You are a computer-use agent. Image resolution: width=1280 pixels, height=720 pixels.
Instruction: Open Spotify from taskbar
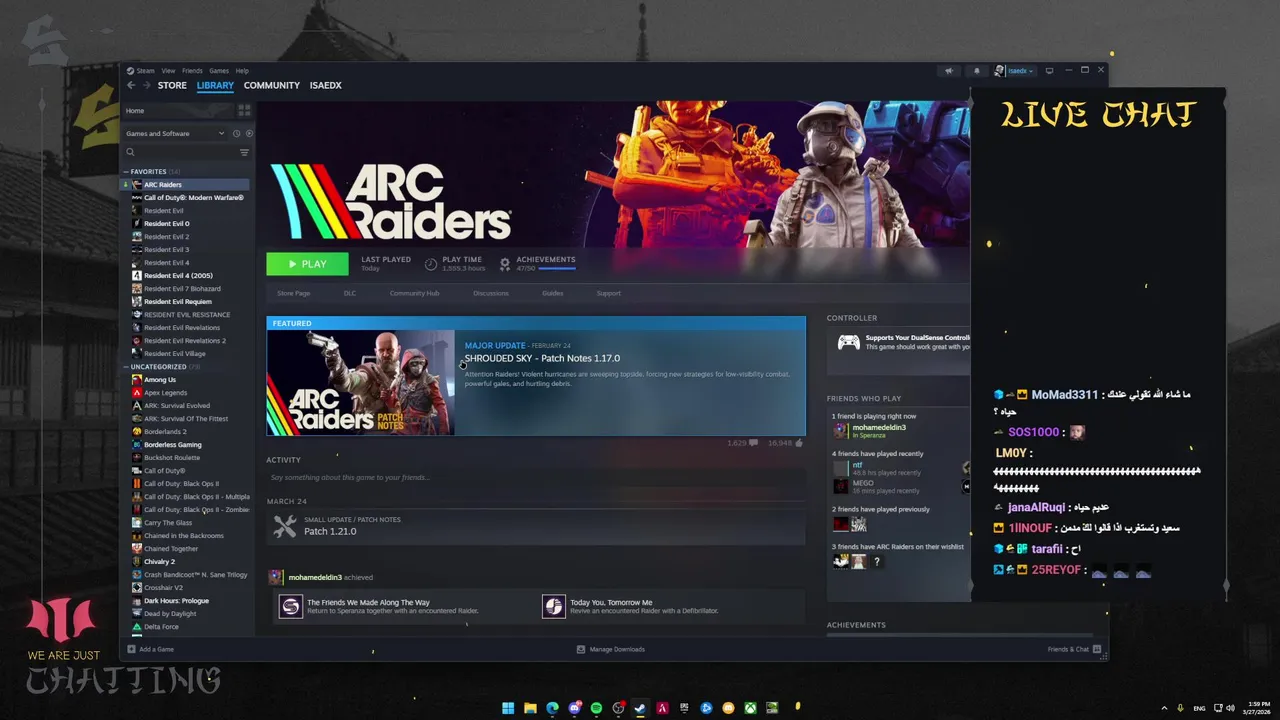(596, 708)
